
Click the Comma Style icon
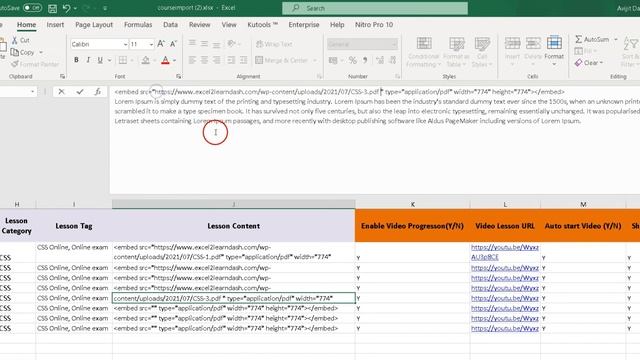(x=365, y=60)
